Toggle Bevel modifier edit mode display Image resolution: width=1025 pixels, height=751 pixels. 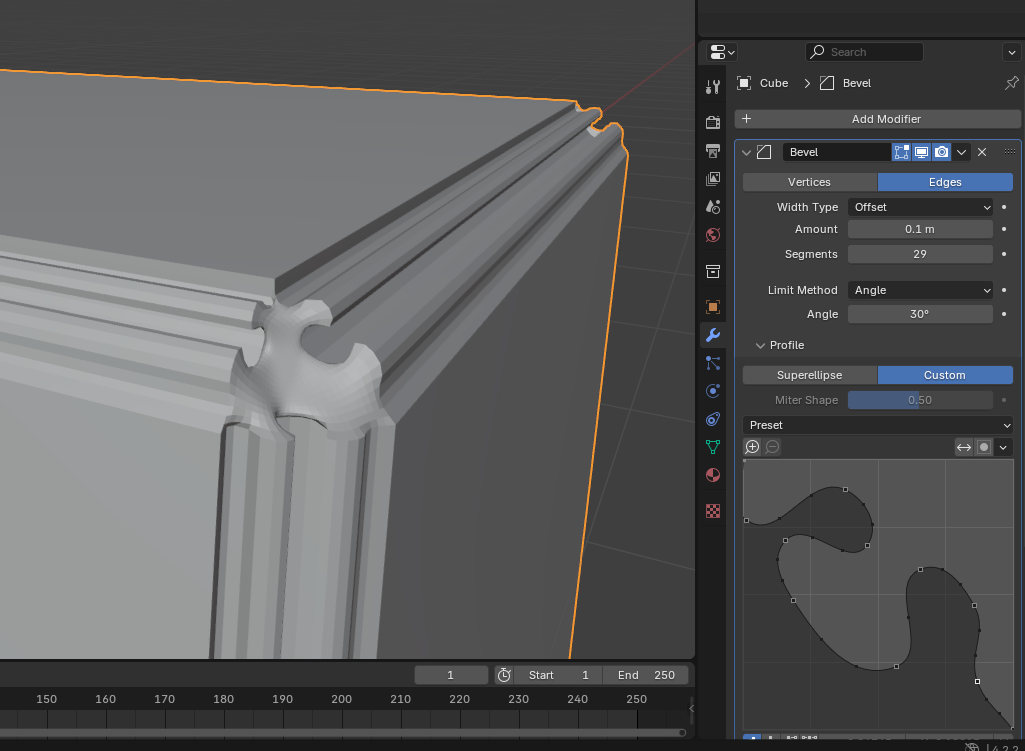point(901,152)
